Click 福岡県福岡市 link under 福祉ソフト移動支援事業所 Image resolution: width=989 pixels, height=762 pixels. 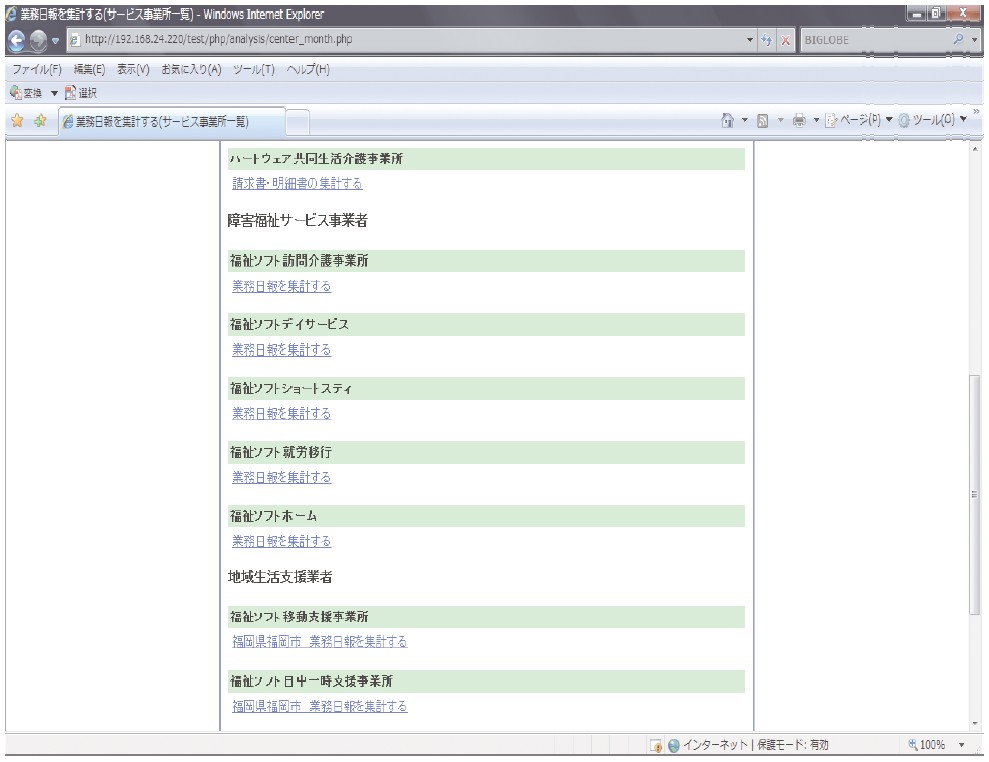pyautogui.click(x=320, y=642)
